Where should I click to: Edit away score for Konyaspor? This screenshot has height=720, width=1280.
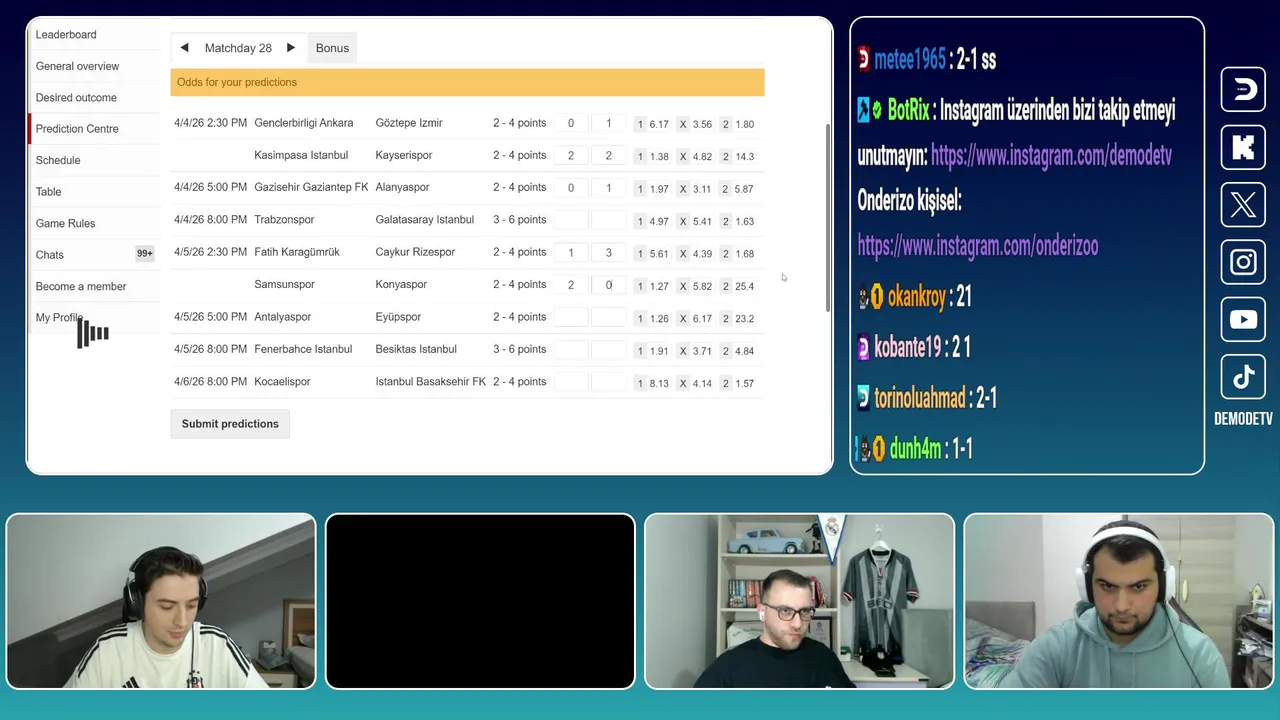608,285
